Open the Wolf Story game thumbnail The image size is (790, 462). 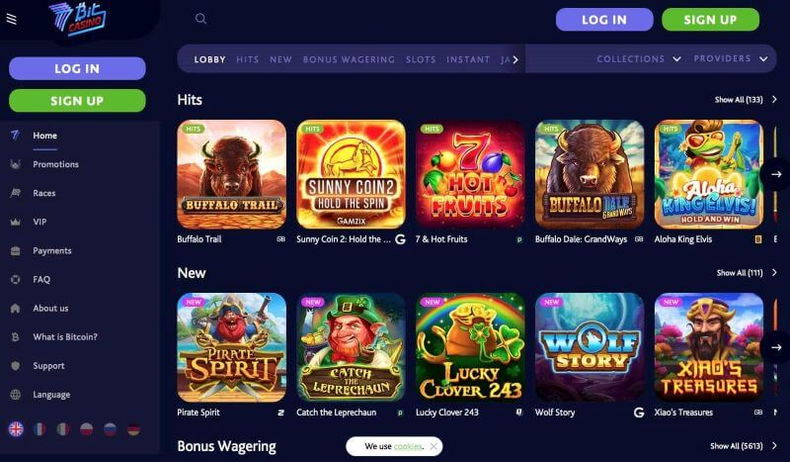pos(589,348)
